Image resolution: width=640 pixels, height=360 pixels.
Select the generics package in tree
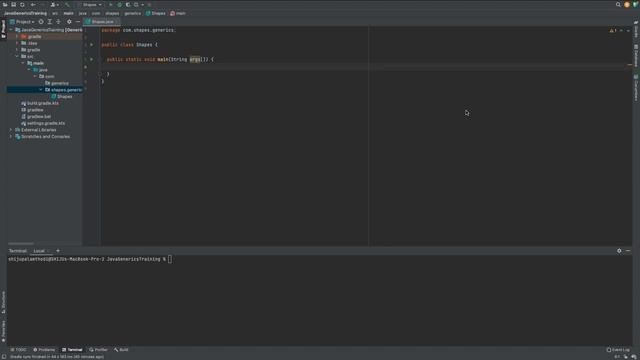(57, 83)
